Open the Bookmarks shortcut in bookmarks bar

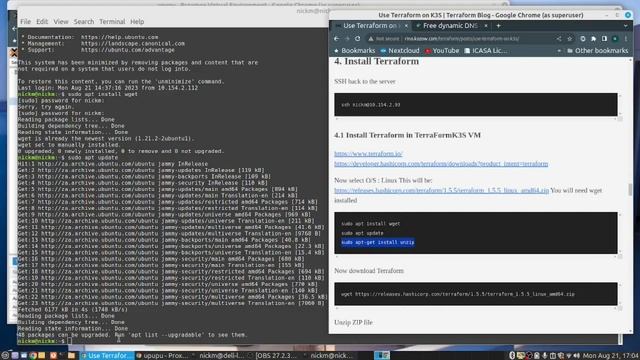coord(354,51)
